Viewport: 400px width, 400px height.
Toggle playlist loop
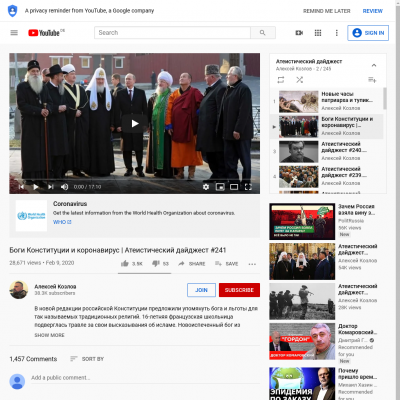(x=281, y=80)
